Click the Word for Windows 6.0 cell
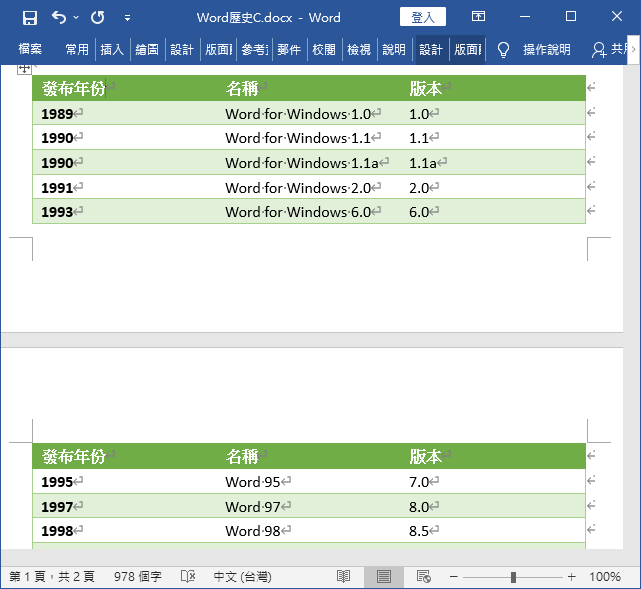This screenshot has width=641, height=589. [298, 212]
